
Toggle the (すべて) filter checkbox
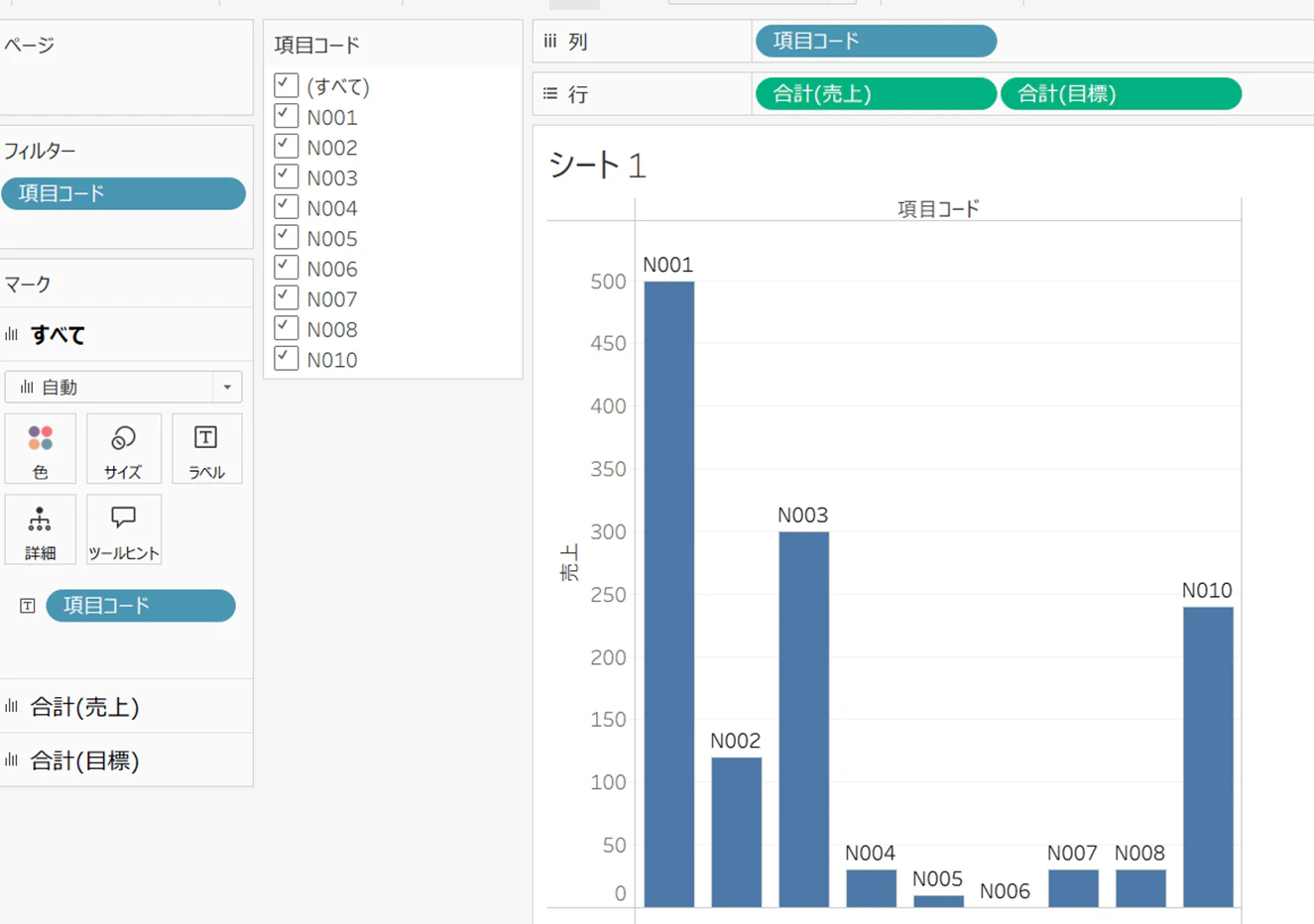click(x=286, y=85)
